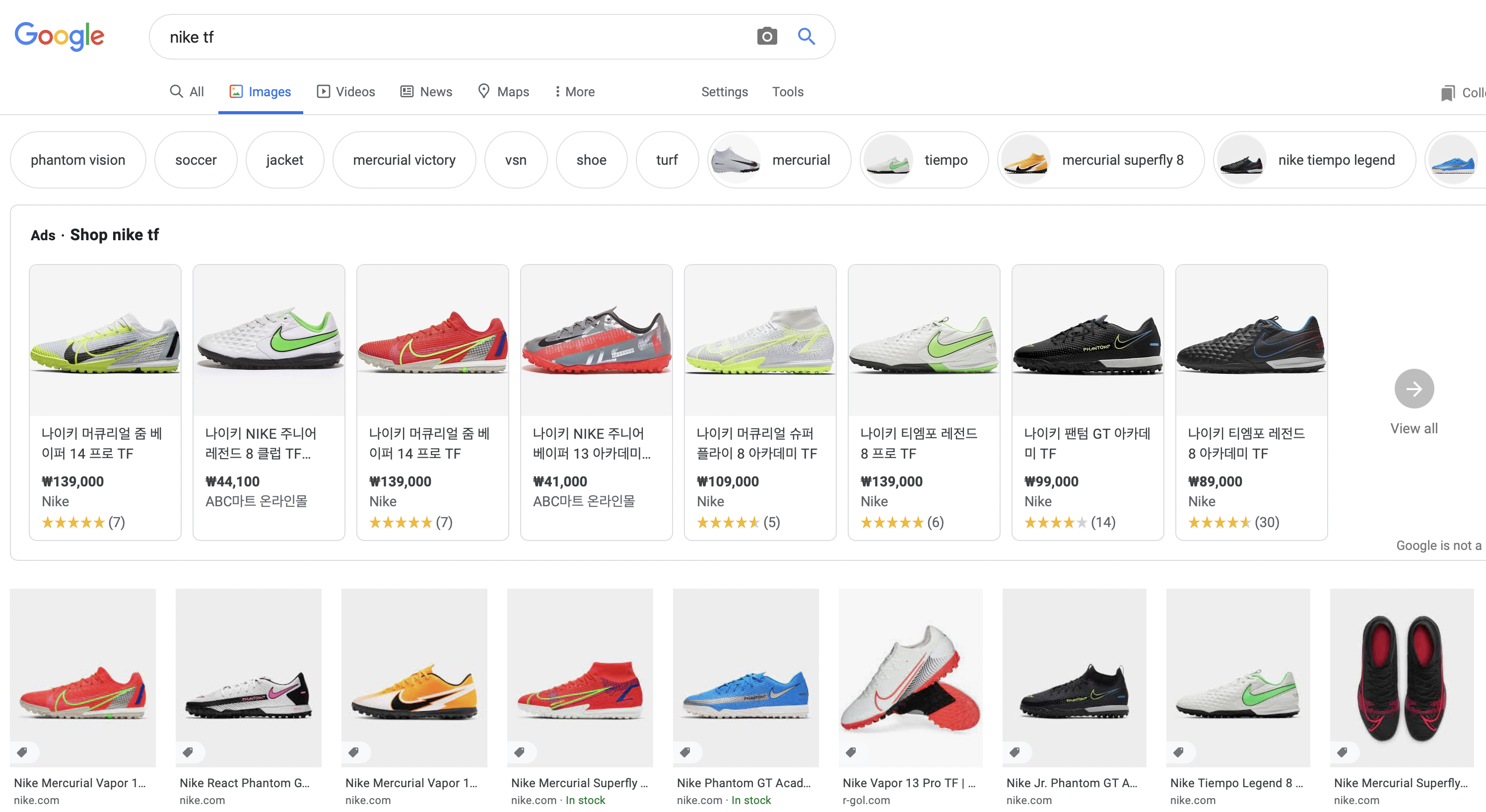Switch to the Videos tab

[346, 92]
